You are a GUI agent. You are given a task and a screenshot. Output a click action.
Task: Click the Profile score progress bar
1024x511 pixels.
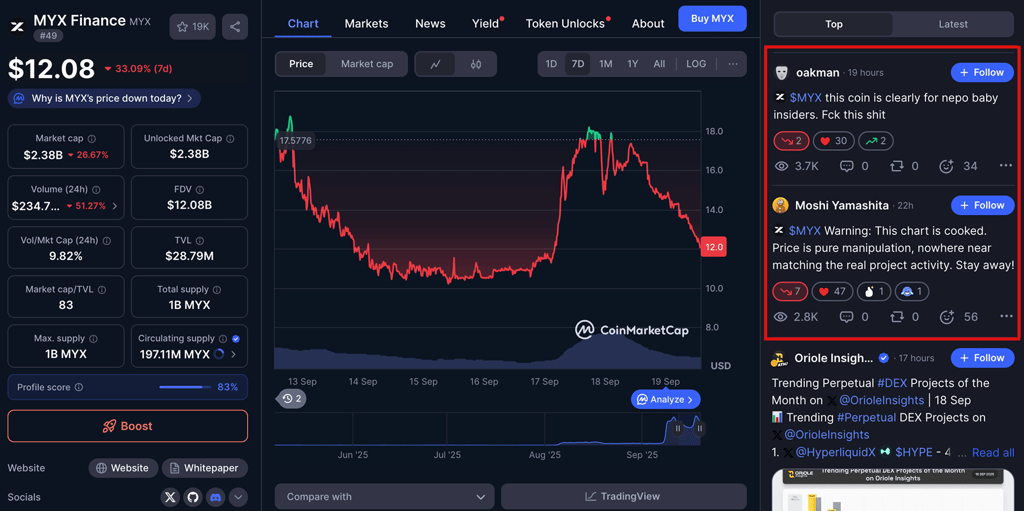(185, 387)
